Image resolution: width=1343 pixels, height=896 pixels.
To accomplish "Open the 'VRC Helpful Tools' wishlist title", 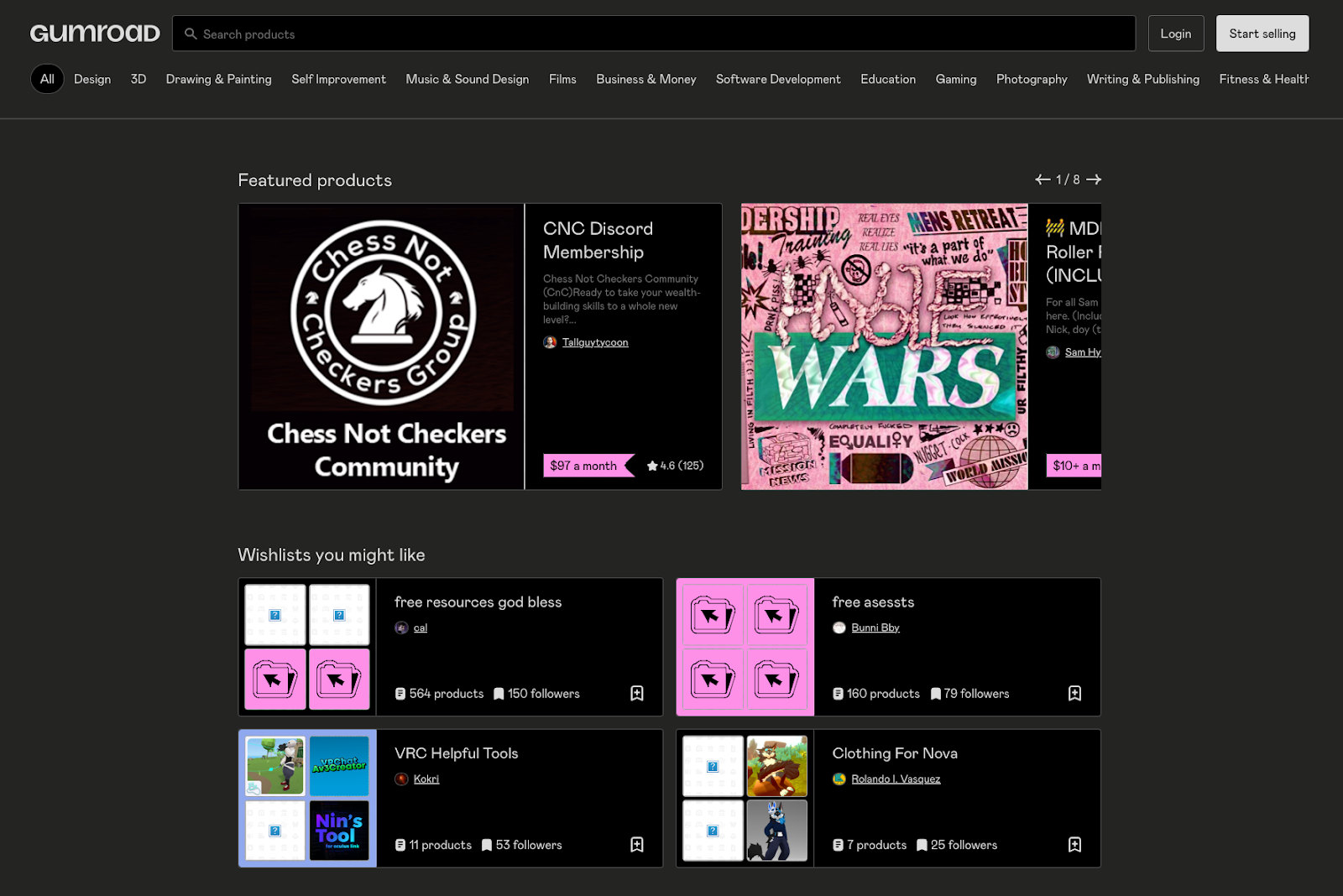I will [457, 753].
